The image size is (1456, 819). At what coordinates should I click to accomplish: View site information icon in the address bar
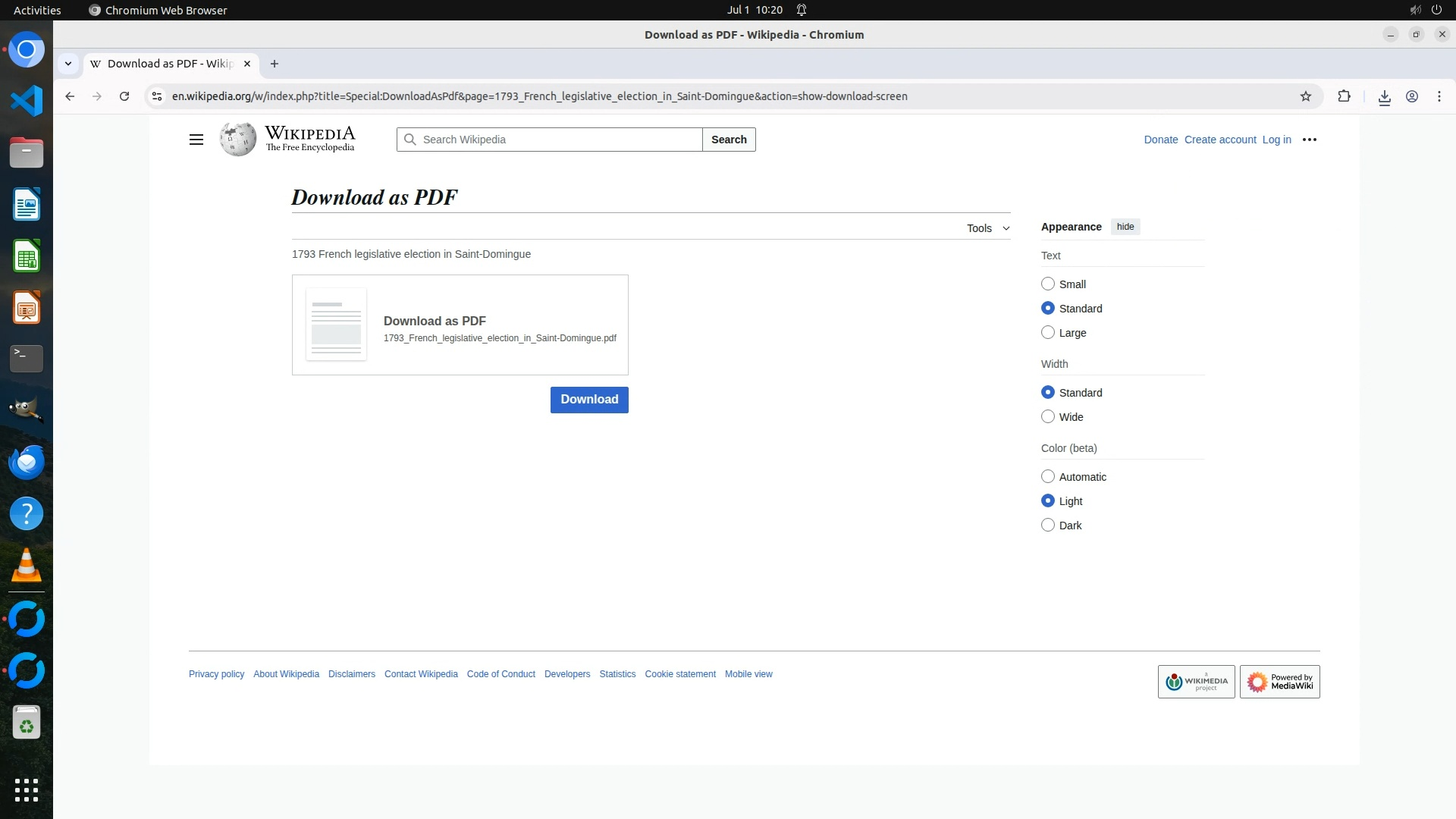[x=157, y=96]
